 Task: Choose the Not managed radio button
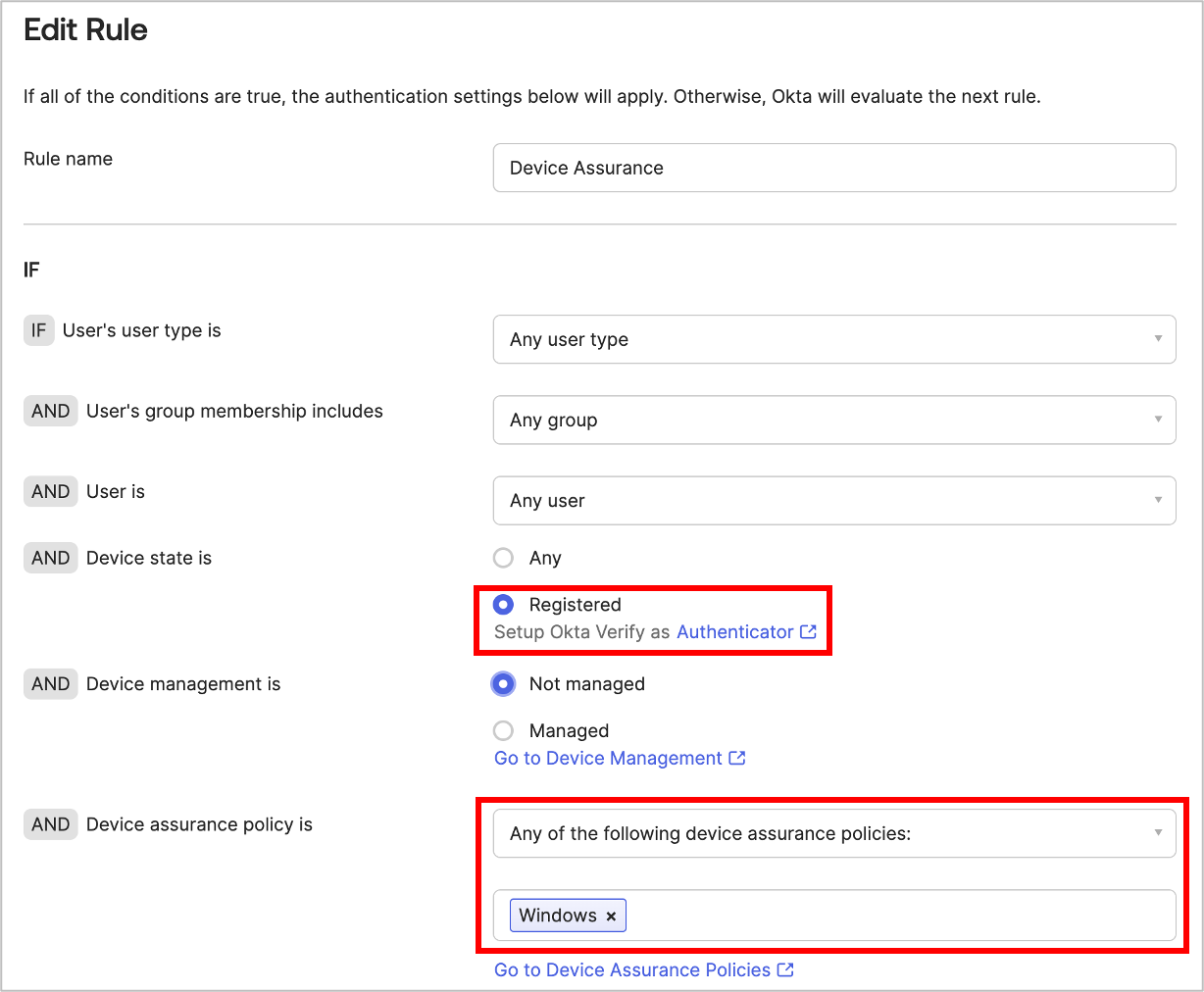click(x=503, y=684)
